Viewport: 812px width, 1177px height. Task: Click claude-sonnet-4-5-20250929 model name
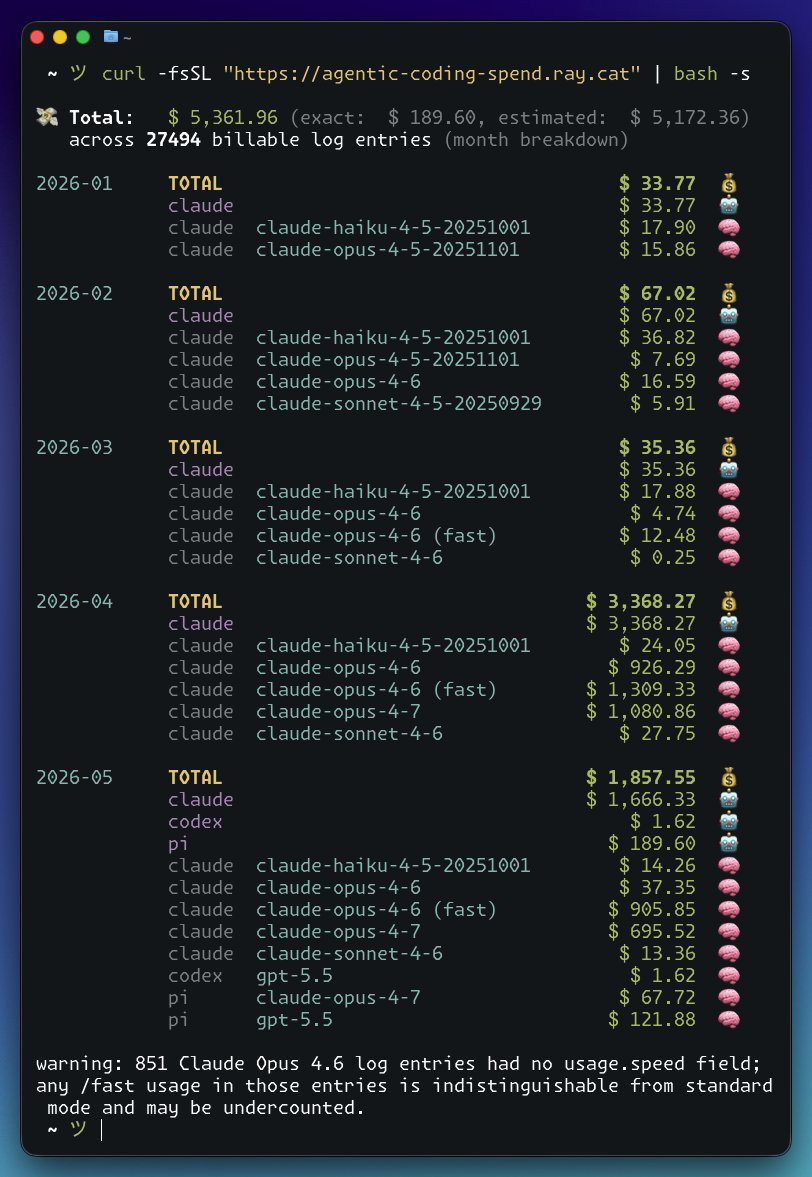click(398, 404)
